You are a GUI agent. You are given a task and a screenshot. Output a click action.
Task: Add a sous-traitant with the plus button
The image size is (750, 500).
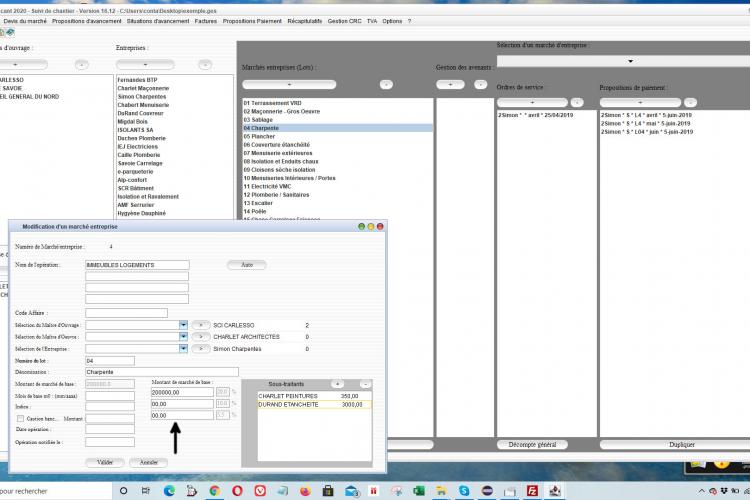pyautogui.click(x=337, y=384)
